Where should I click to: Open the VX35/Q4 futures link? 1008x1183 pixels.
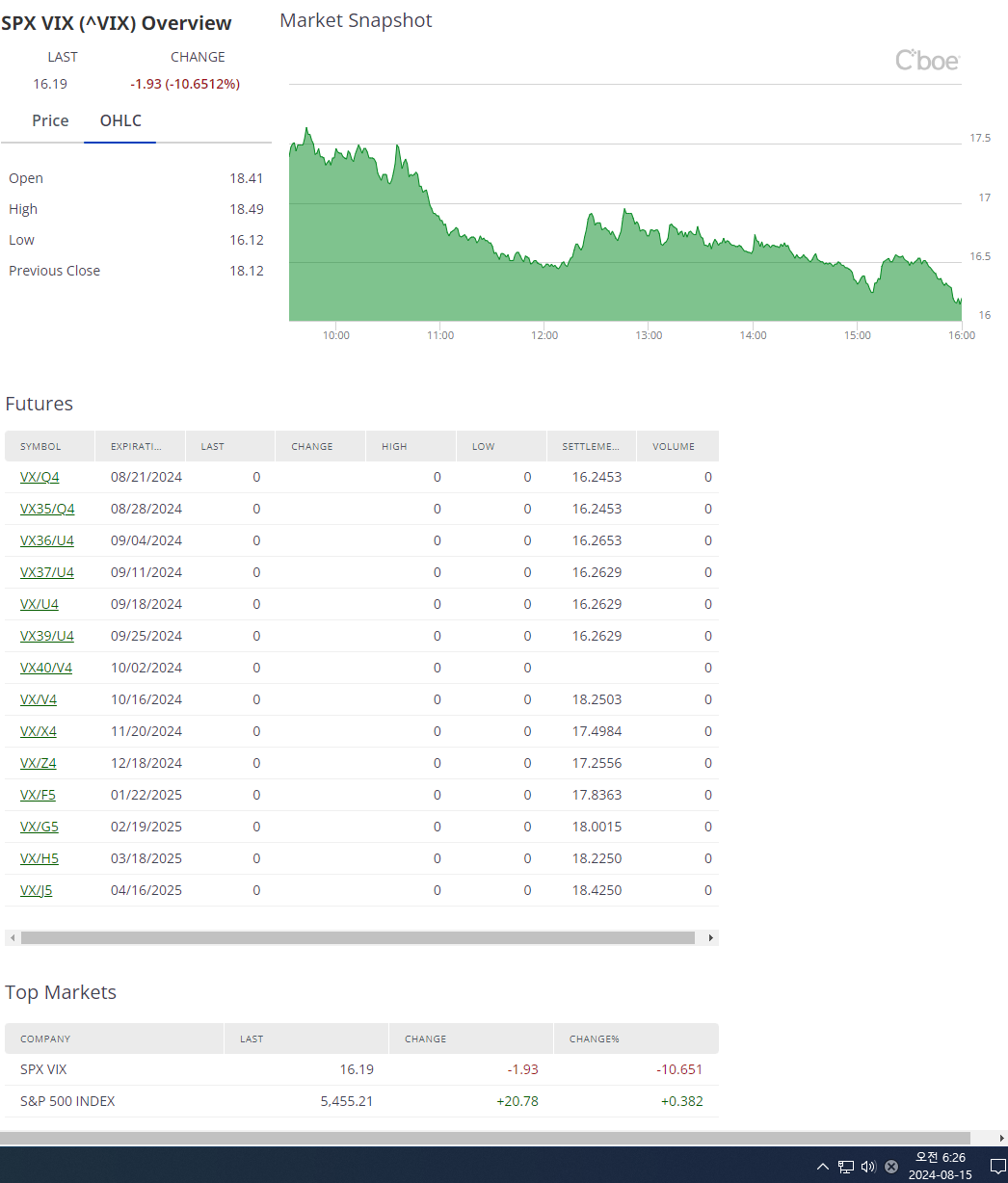(x=47, y=509)
